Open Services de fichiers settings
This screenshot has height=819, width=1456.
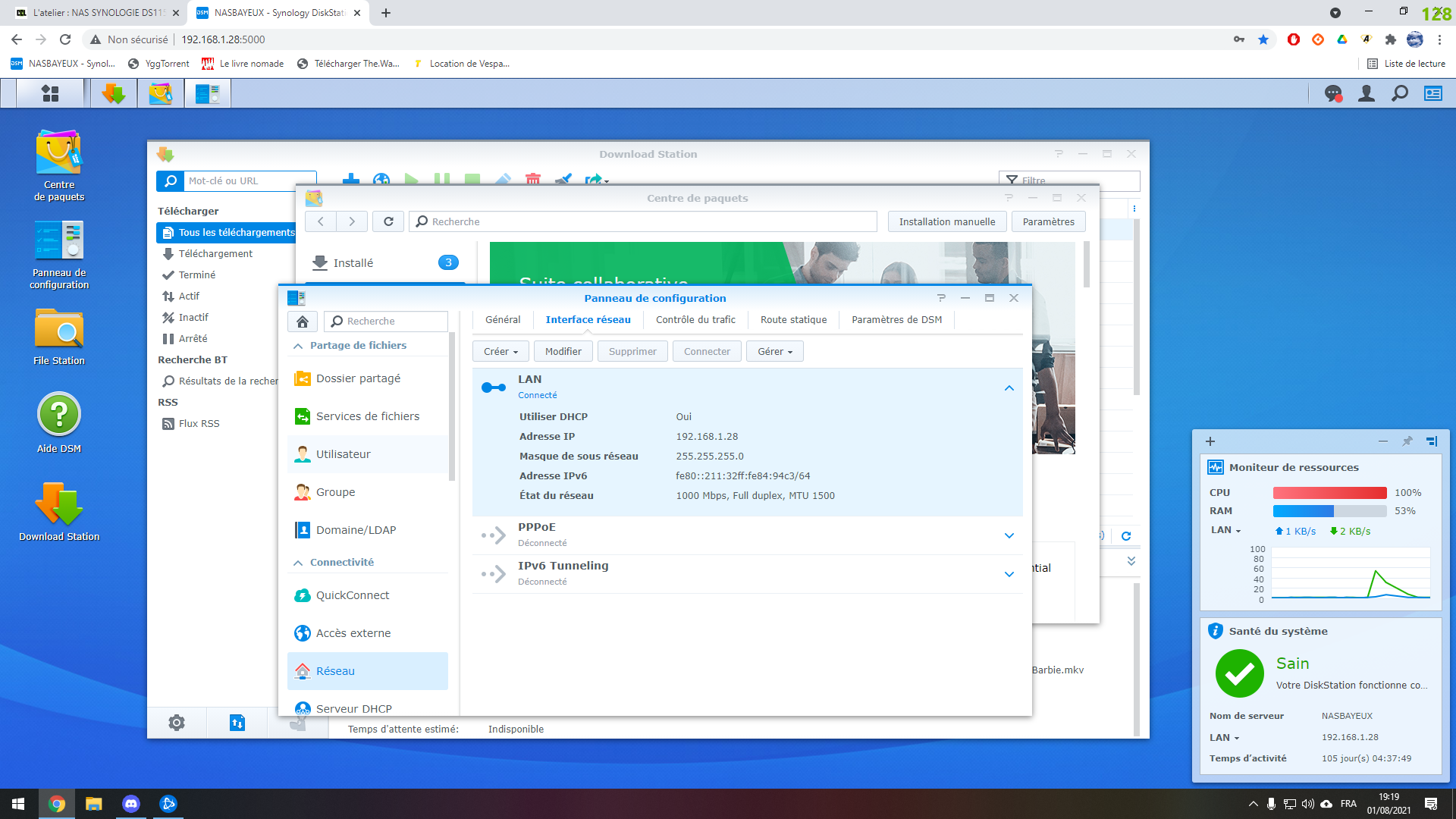(x=368, y=416)
